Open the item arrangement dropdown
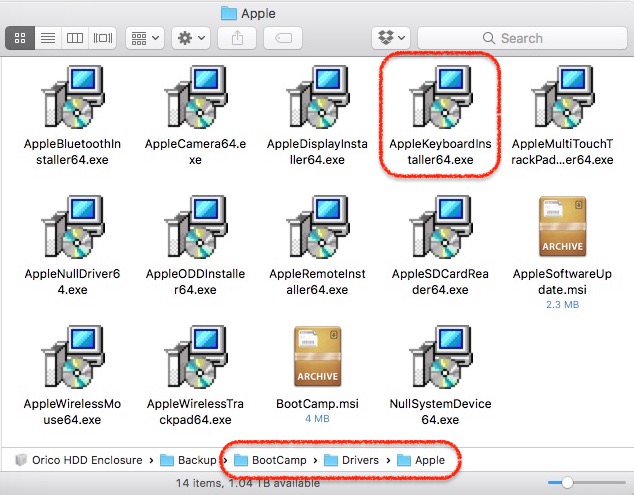This screenshot has height=495, width=634. pyautogui.click(x=145, y=38)
